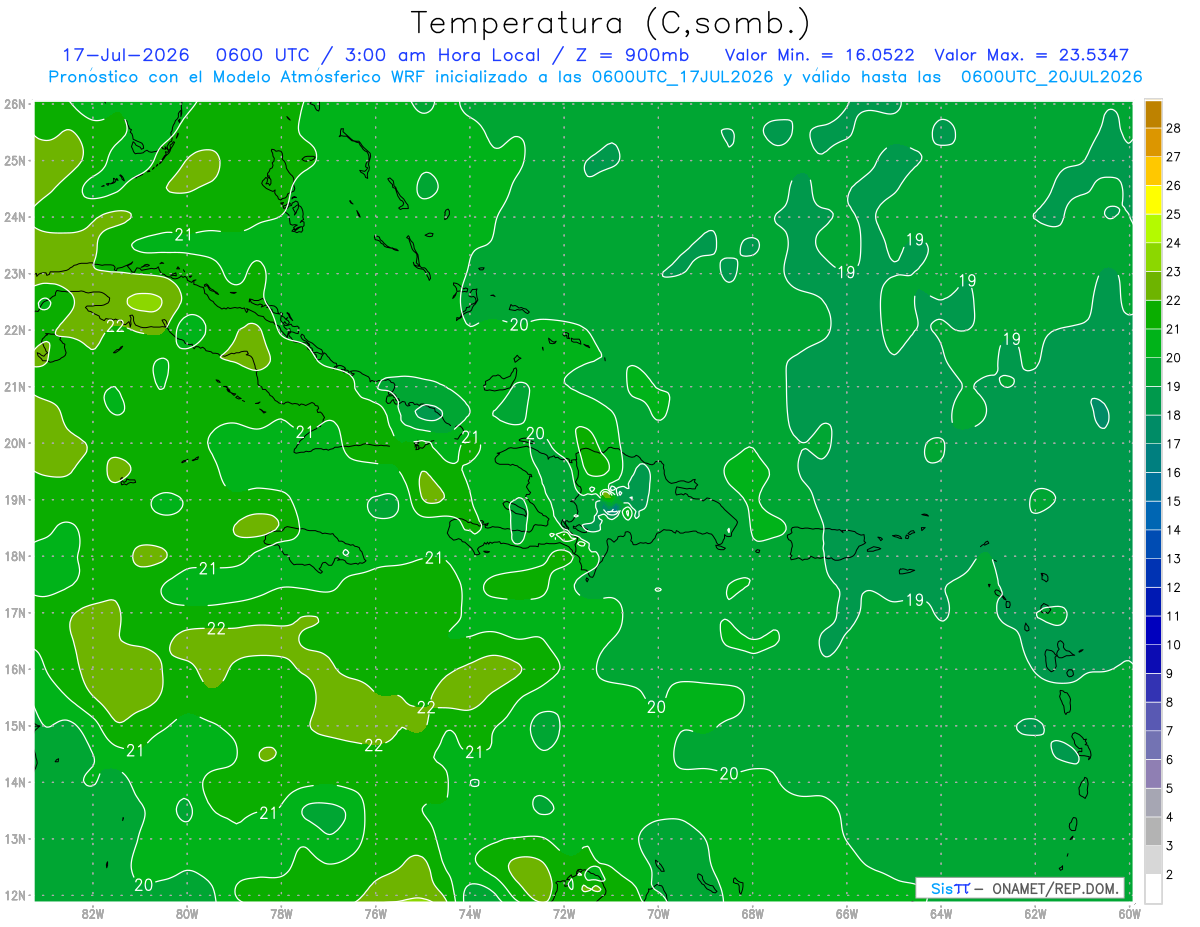Viewport: 1200px width, 927px height.
Task: Click the "68W" longitude axis label
Action: [752, 913]
